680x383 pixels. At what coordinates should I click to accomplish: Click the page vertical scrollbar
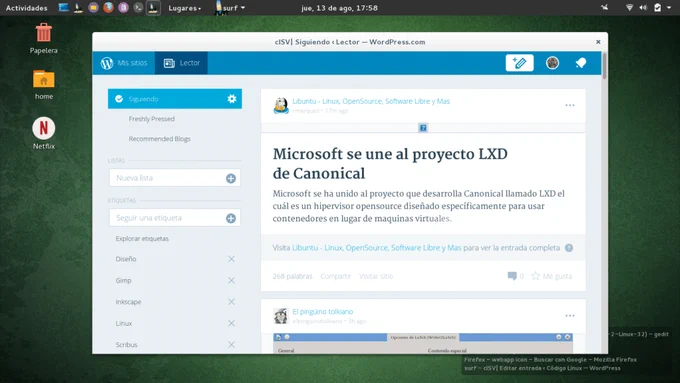click(604, 65)
